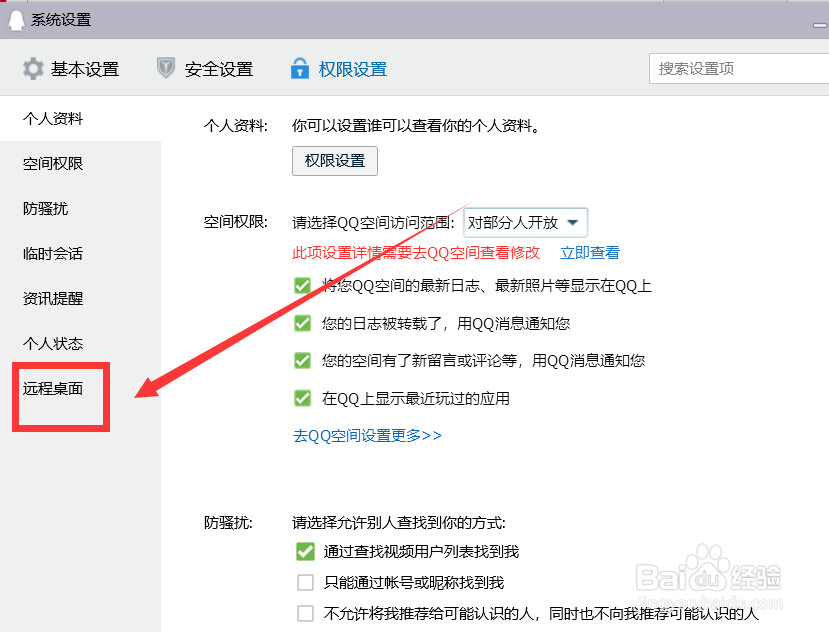Open 临时会话 sidebar item
829x632 pixels.
[53, 253]
